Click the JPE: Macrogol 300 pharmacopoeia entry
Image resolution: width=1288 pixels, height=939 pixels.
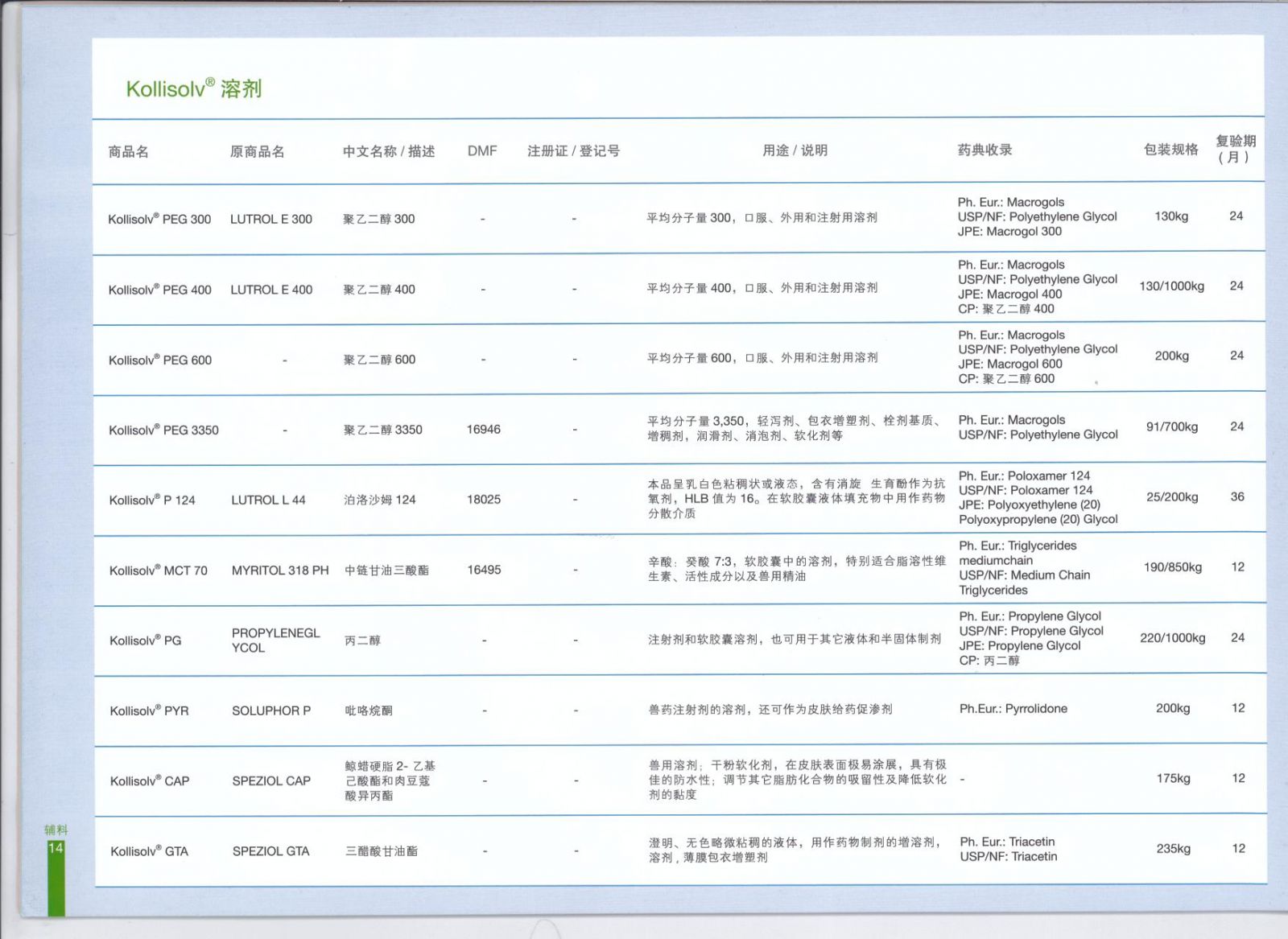(1009, 231)
